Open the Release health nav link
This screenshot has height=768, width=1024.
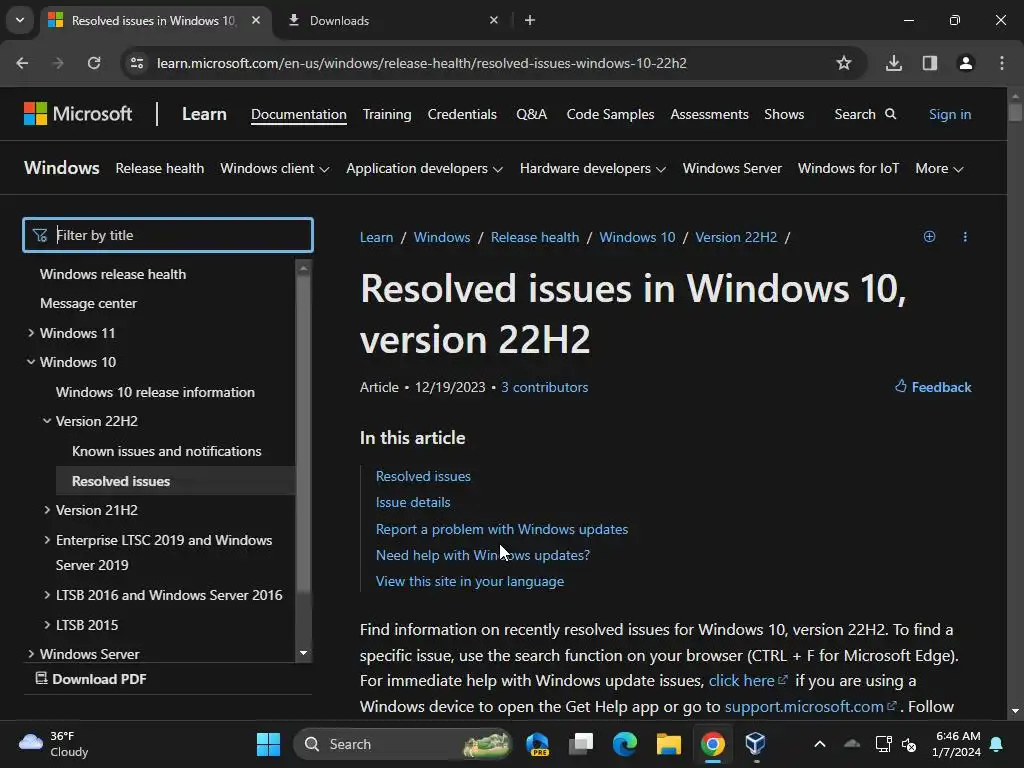pos(160,168)
